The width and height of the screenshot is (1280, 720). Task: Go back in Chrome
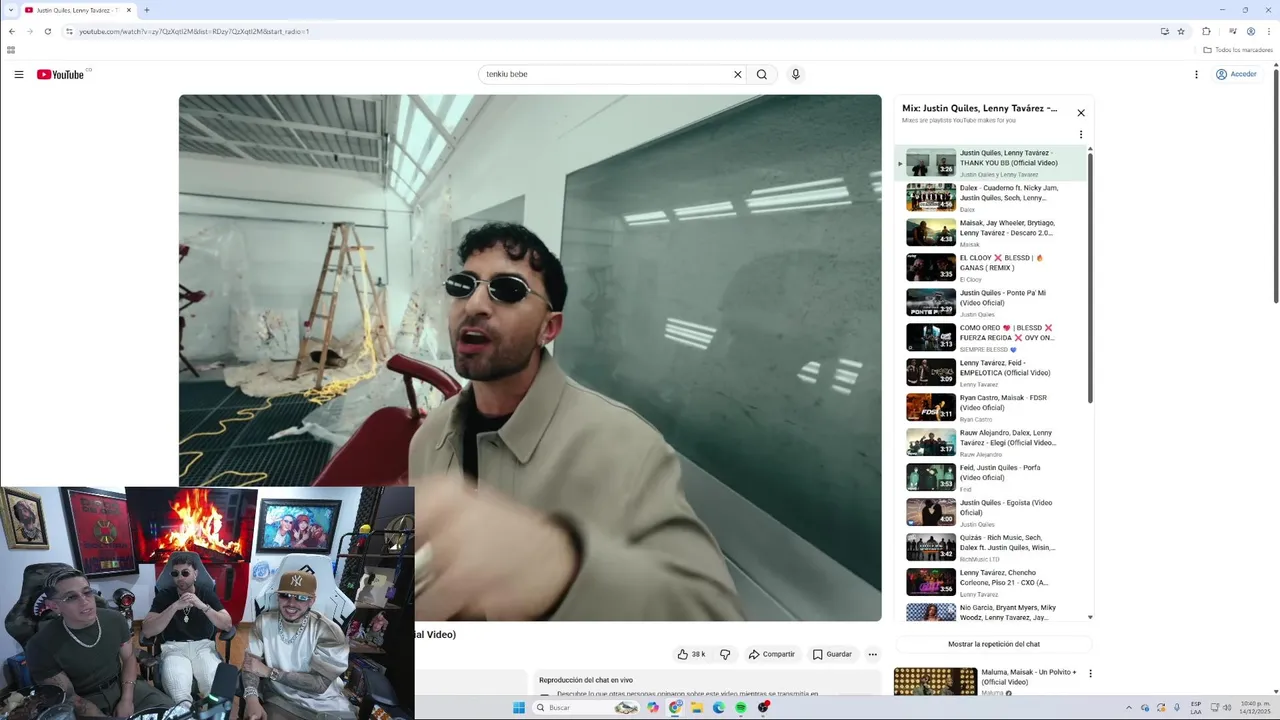11,31
